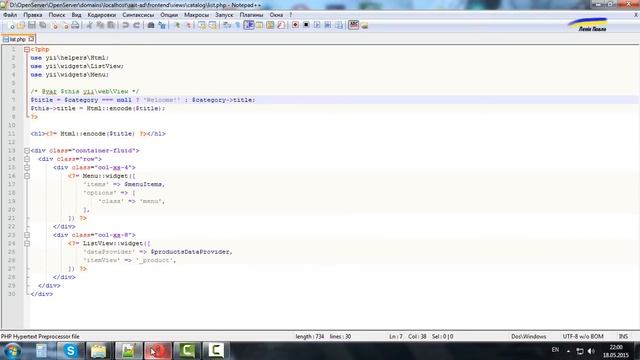Collapse the col-xs-8 div on line 23
The width and height of the screenshot is (640, 360).
tap(27, 235)
